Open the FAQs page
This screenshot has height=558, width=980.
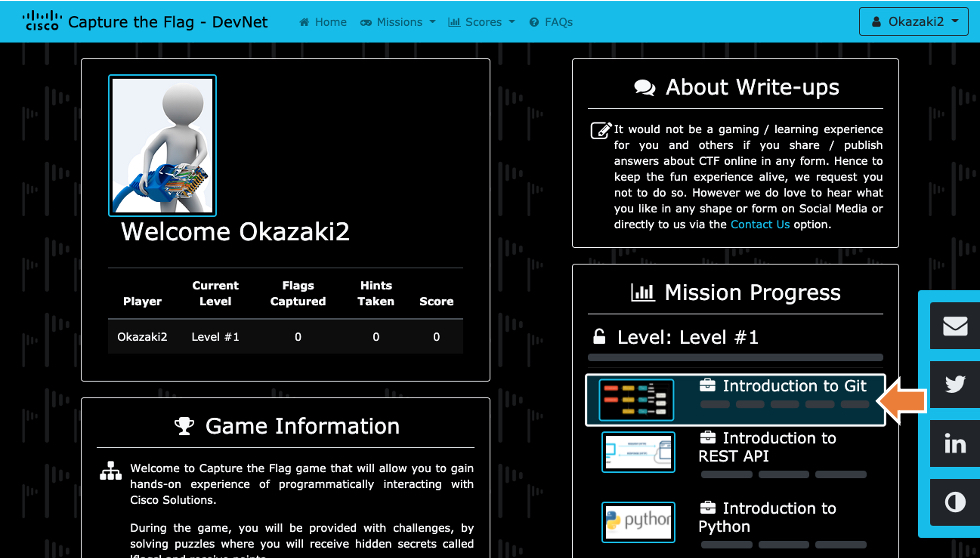point(551,22)
